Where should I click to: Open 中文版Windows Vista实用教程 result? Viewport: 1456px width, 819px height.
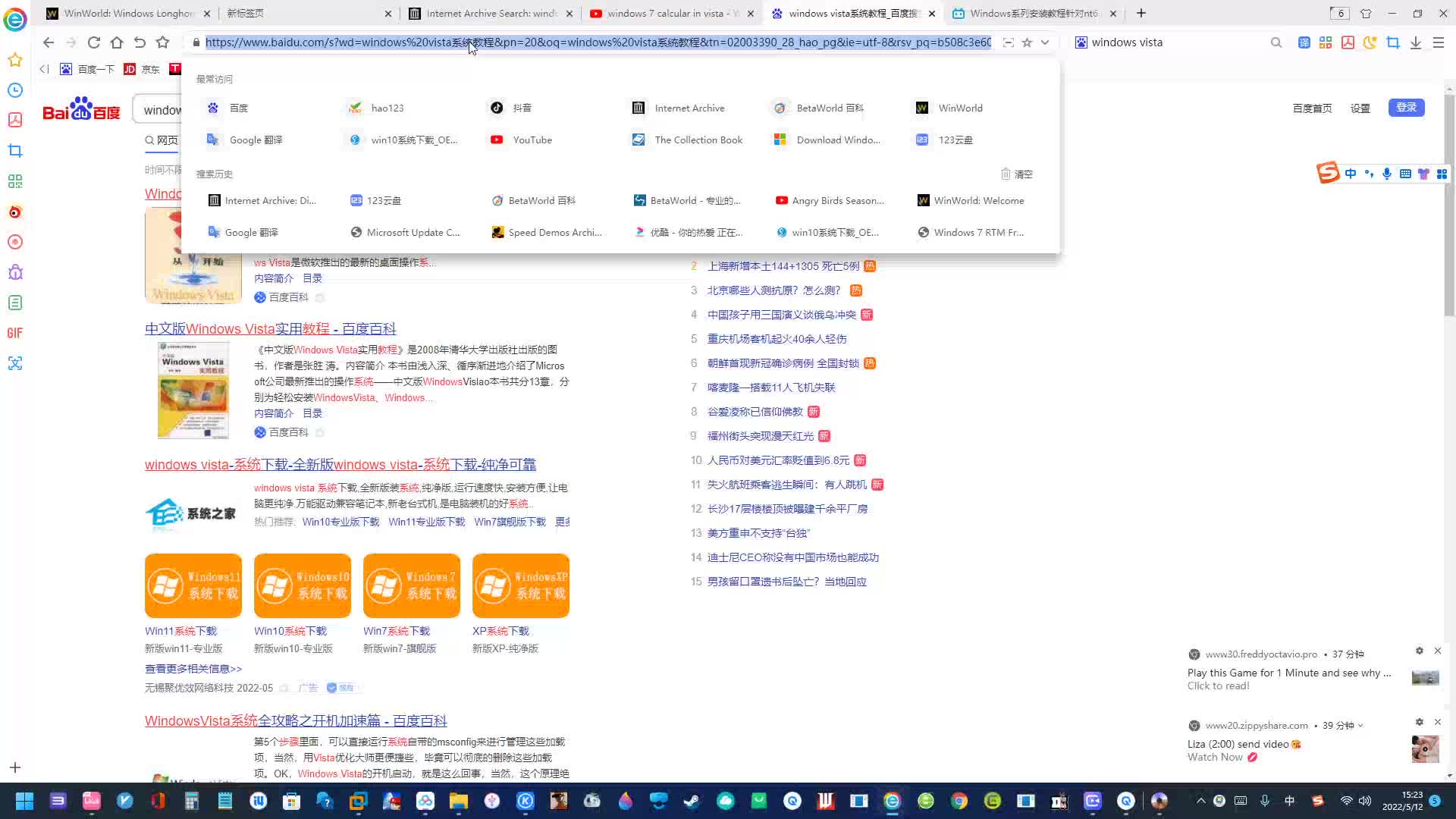271,328
